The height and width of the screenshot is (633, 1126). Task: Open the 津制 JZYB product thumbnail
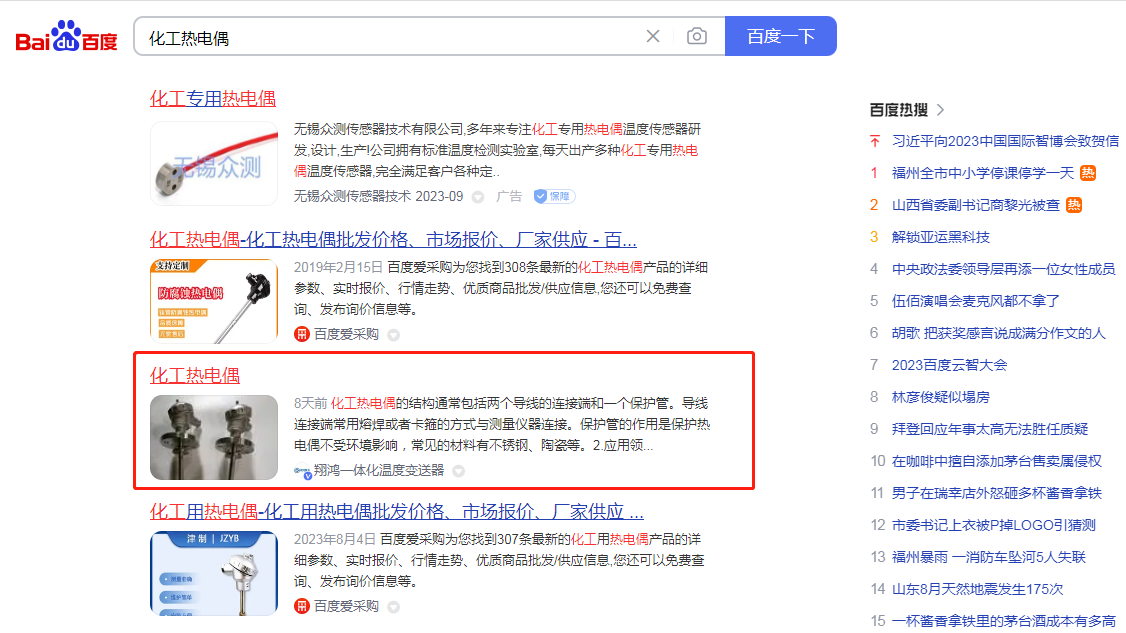214,573
